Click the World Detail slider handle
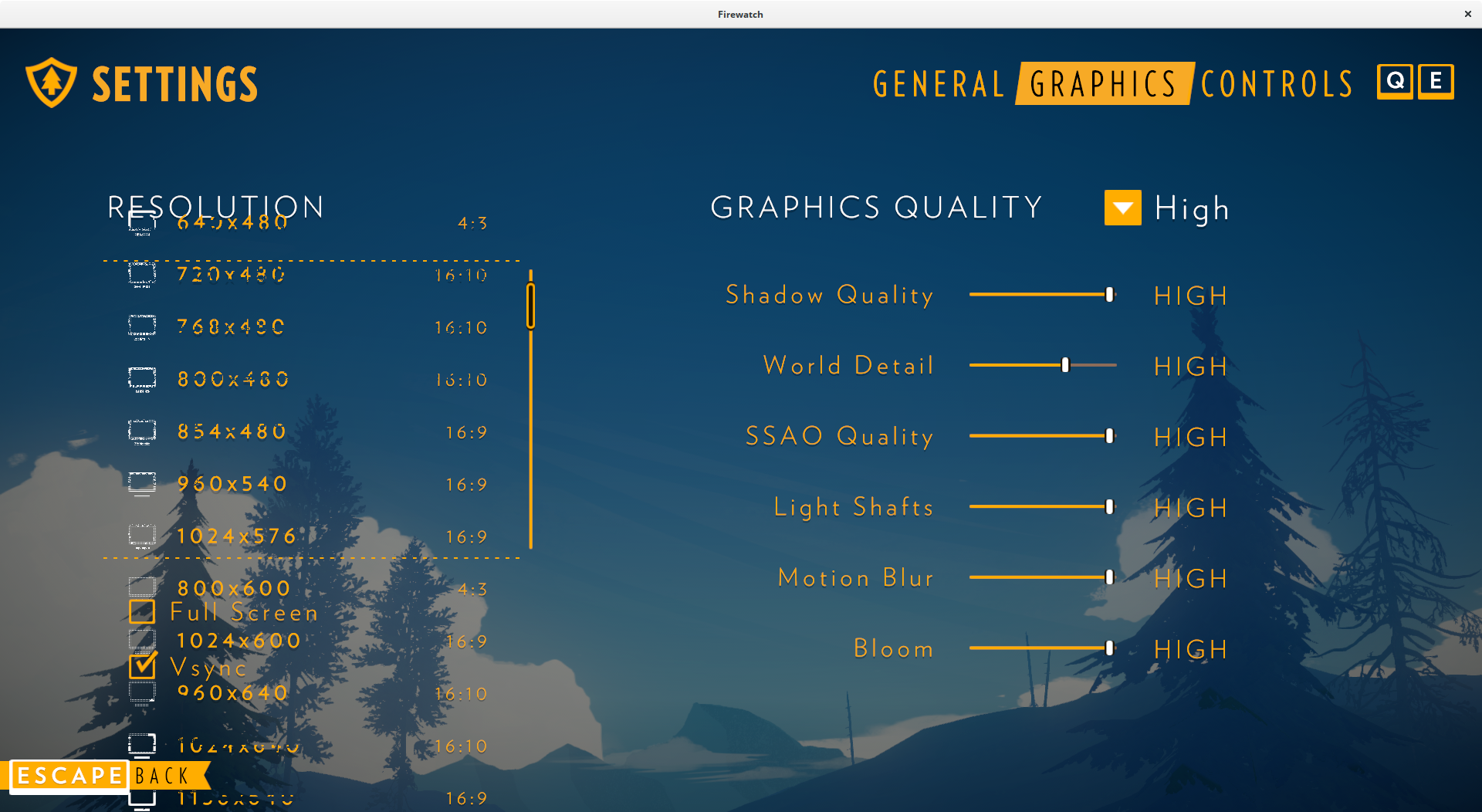Image resolution: width=1482 pixels, height=812 pixels. coord(1065,365)
